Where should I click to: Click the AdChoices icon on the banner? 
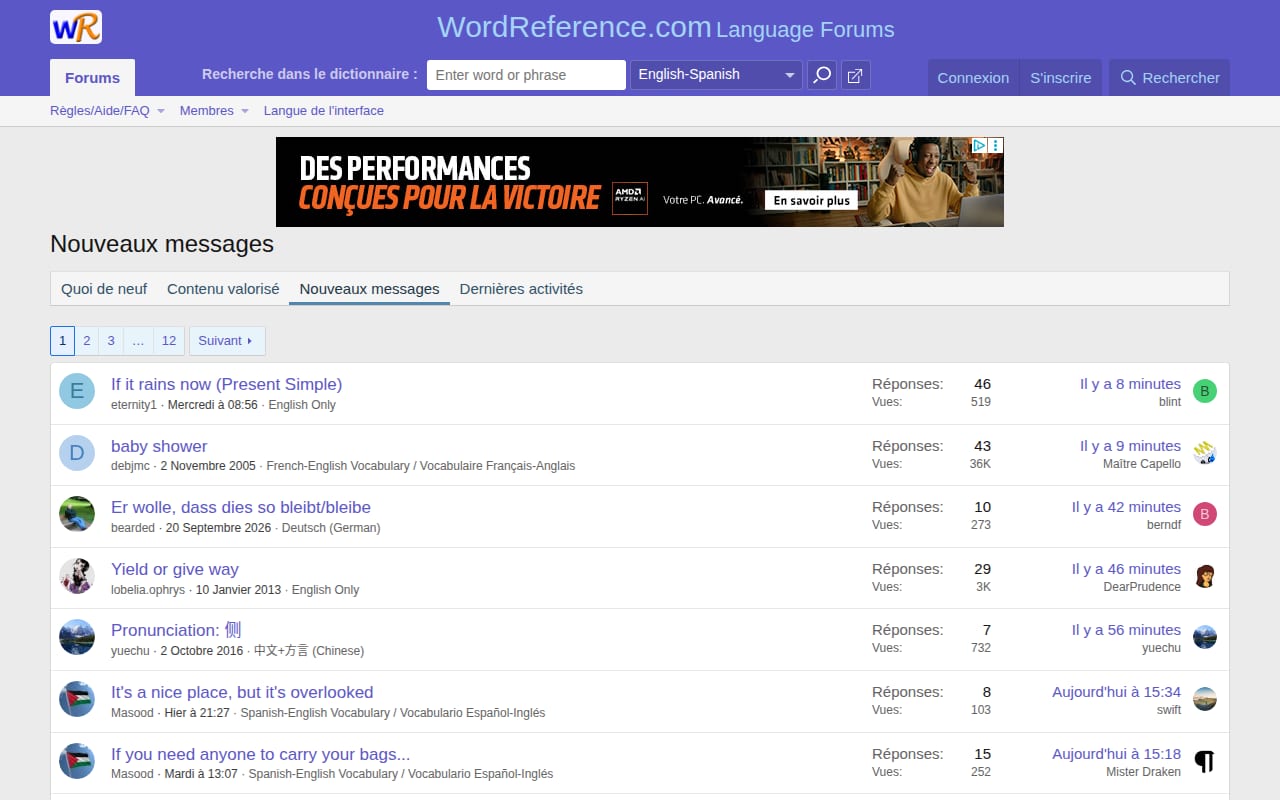pos(980,146)
